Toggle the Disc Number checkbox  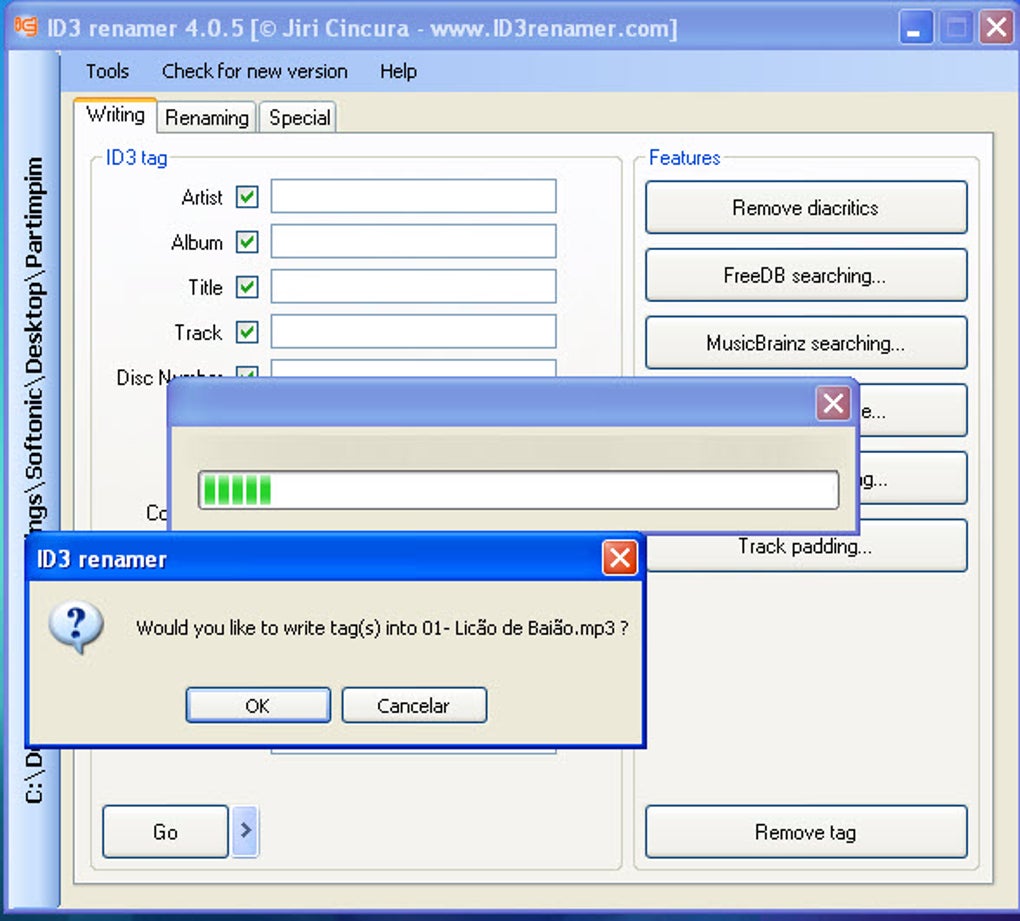pos(247,373)
